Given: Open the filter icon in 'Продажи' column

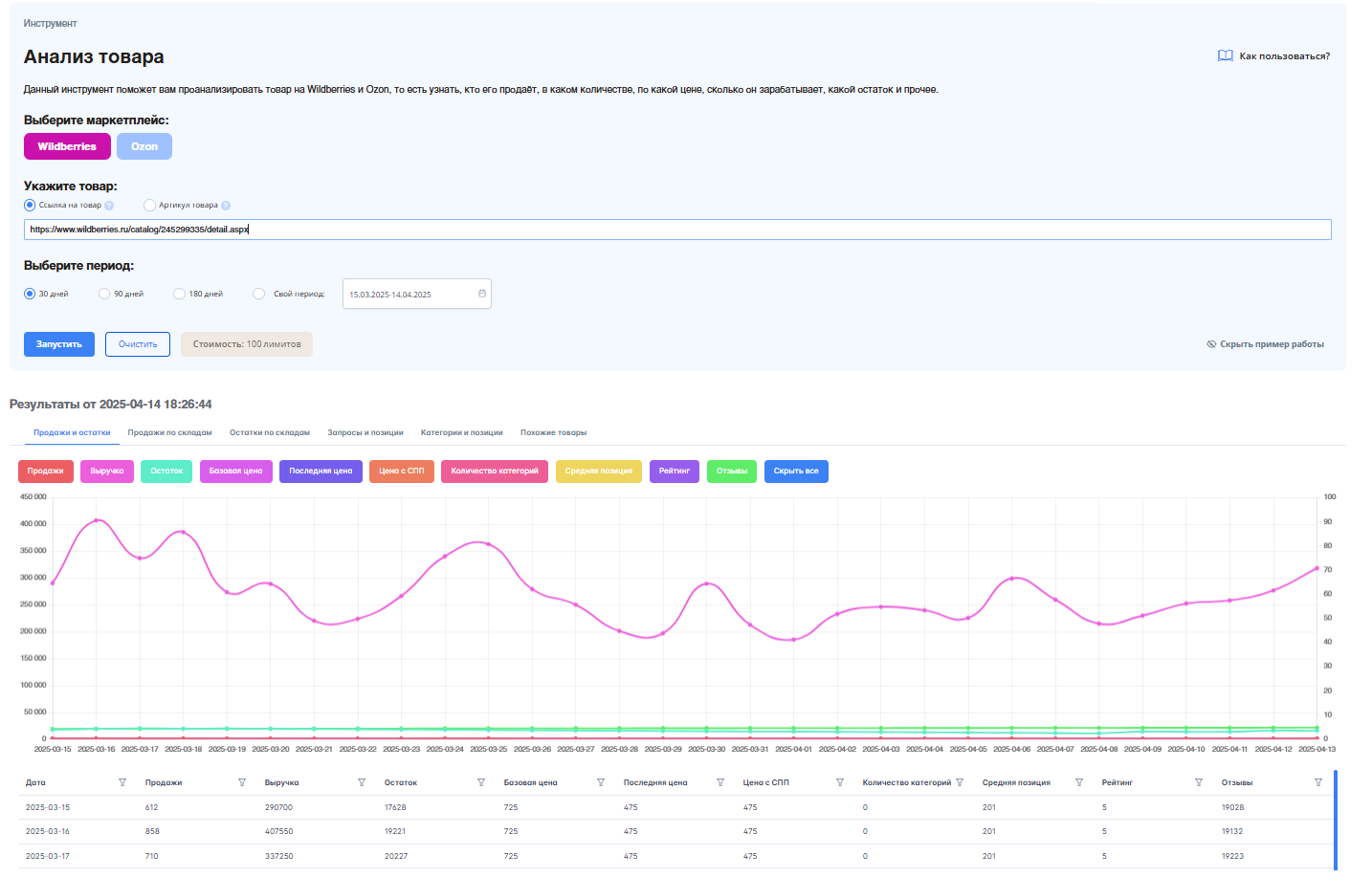Looking at the screenshot, I should [x=242, y=782].
